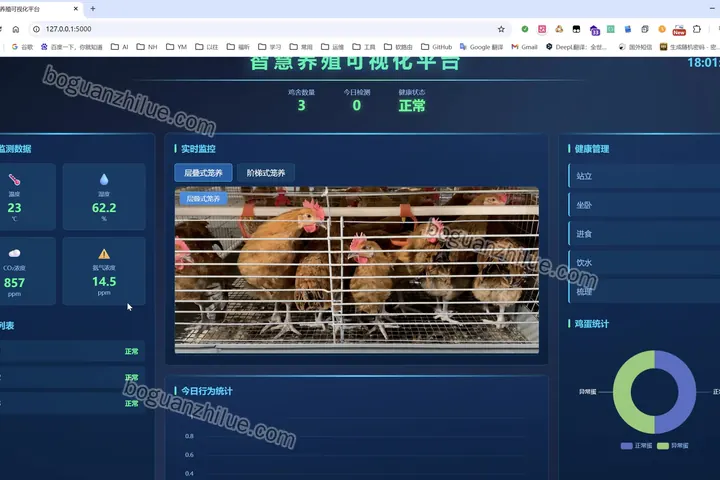The height and width of the screenshot is (480, 720).
Task: Select the 饮水 health item
Action: 644,263
